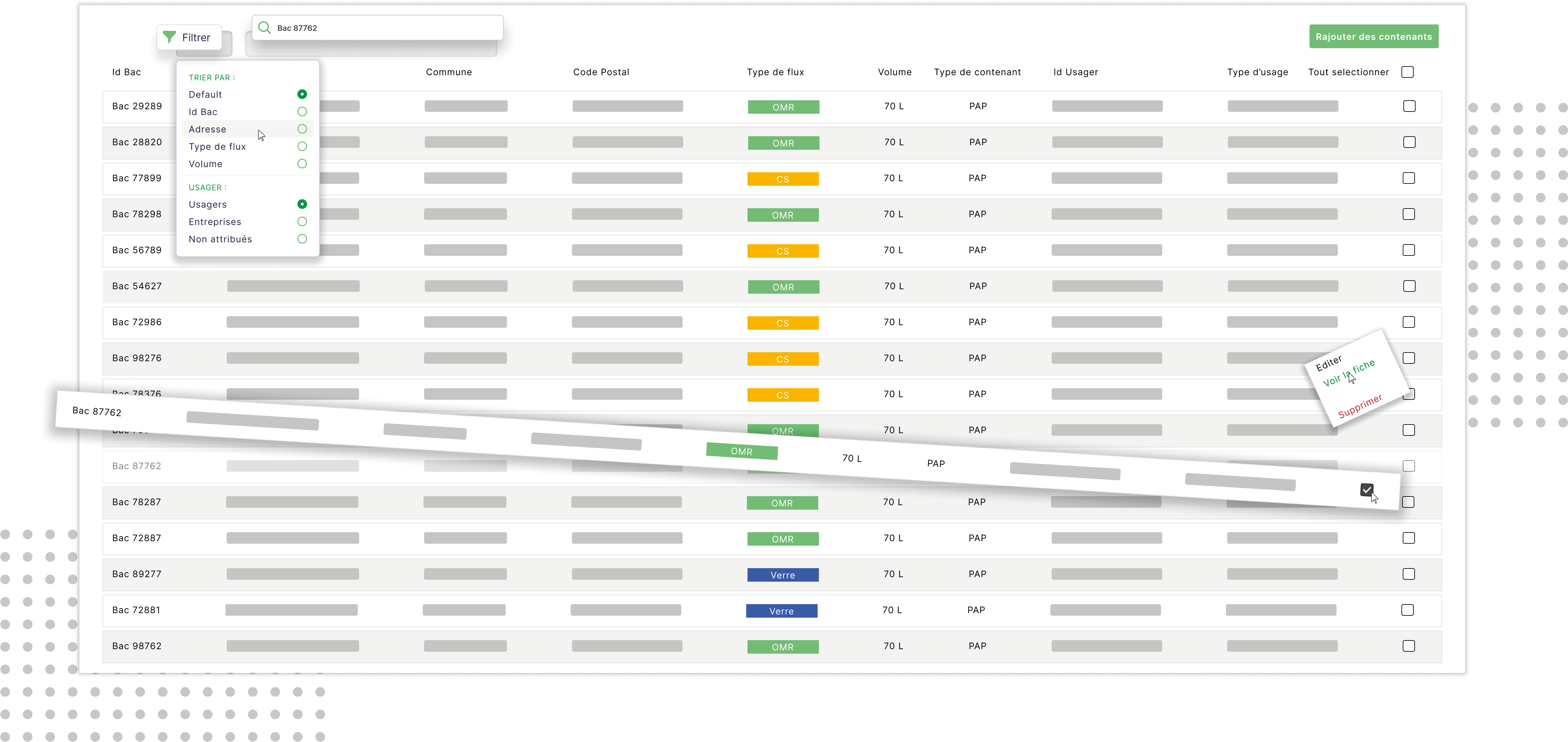Choose Adresse sort radio option
Screen dimensions: 1568x742
pos(302,129)
